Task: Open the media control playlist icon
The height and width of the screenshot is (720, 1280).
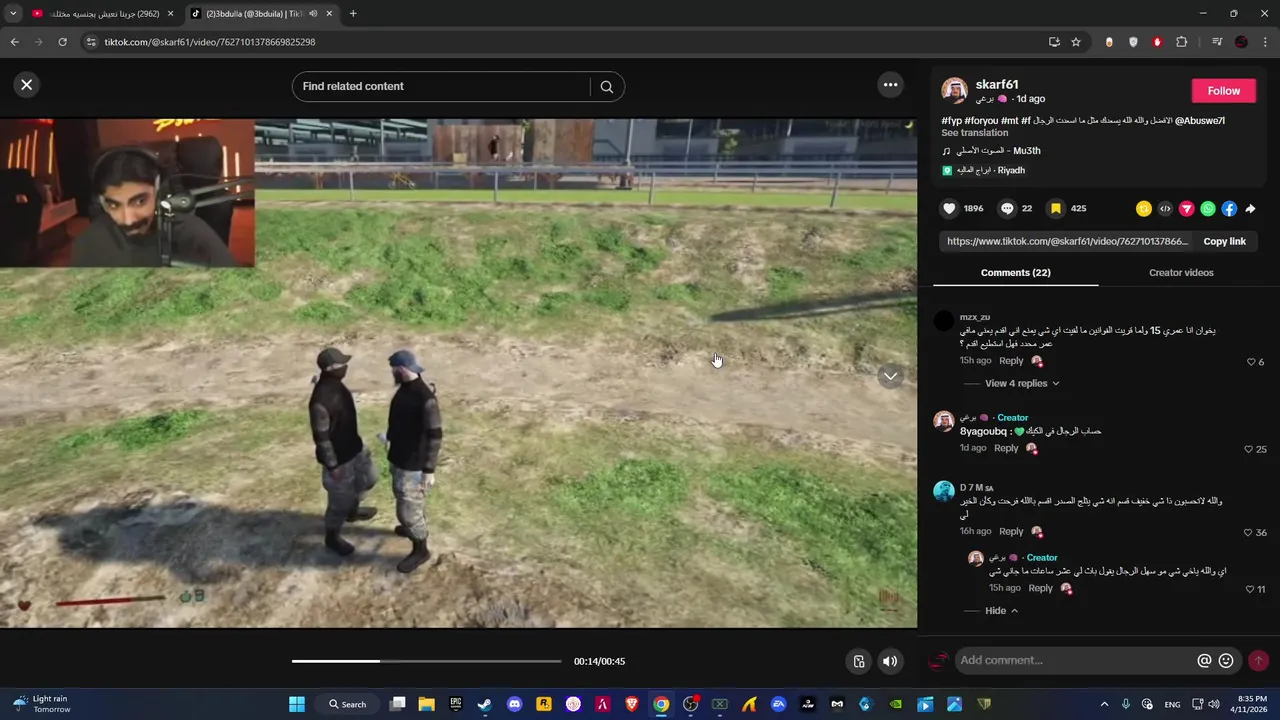Action: click(1217, 42)
